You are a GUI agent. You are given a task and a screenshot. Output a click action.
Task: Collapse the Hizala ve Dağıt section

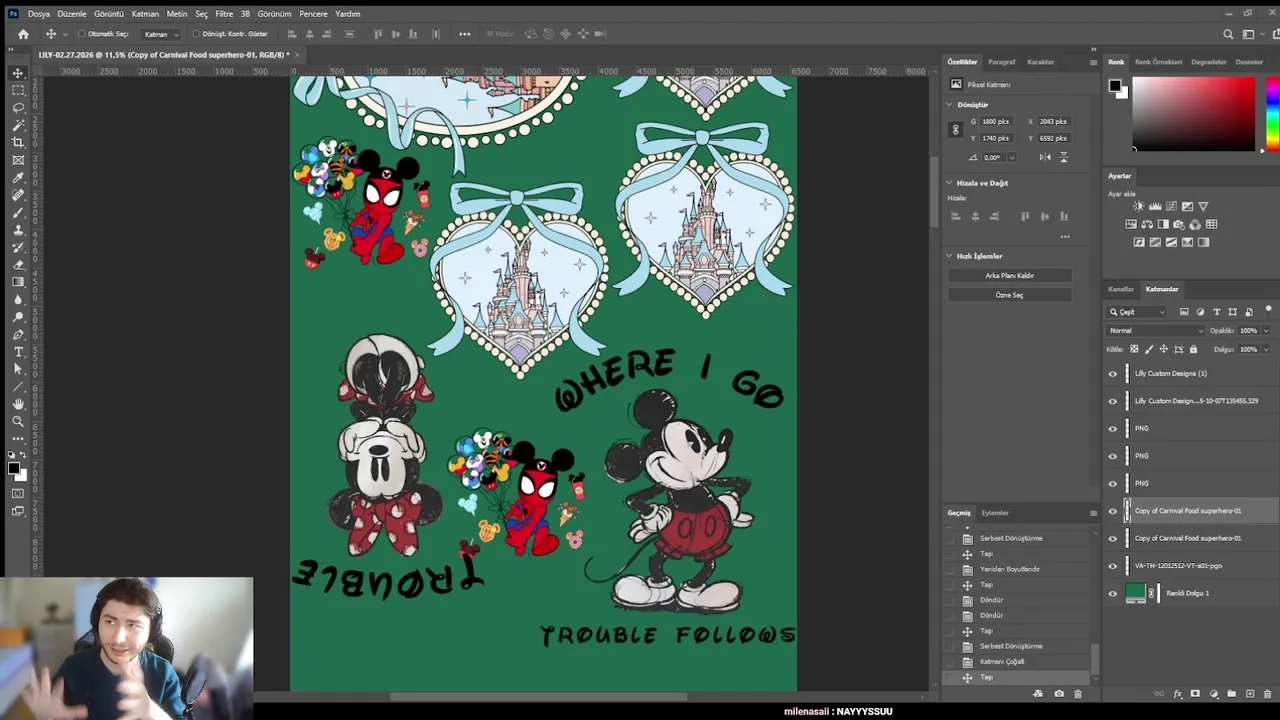click(950, 183)
